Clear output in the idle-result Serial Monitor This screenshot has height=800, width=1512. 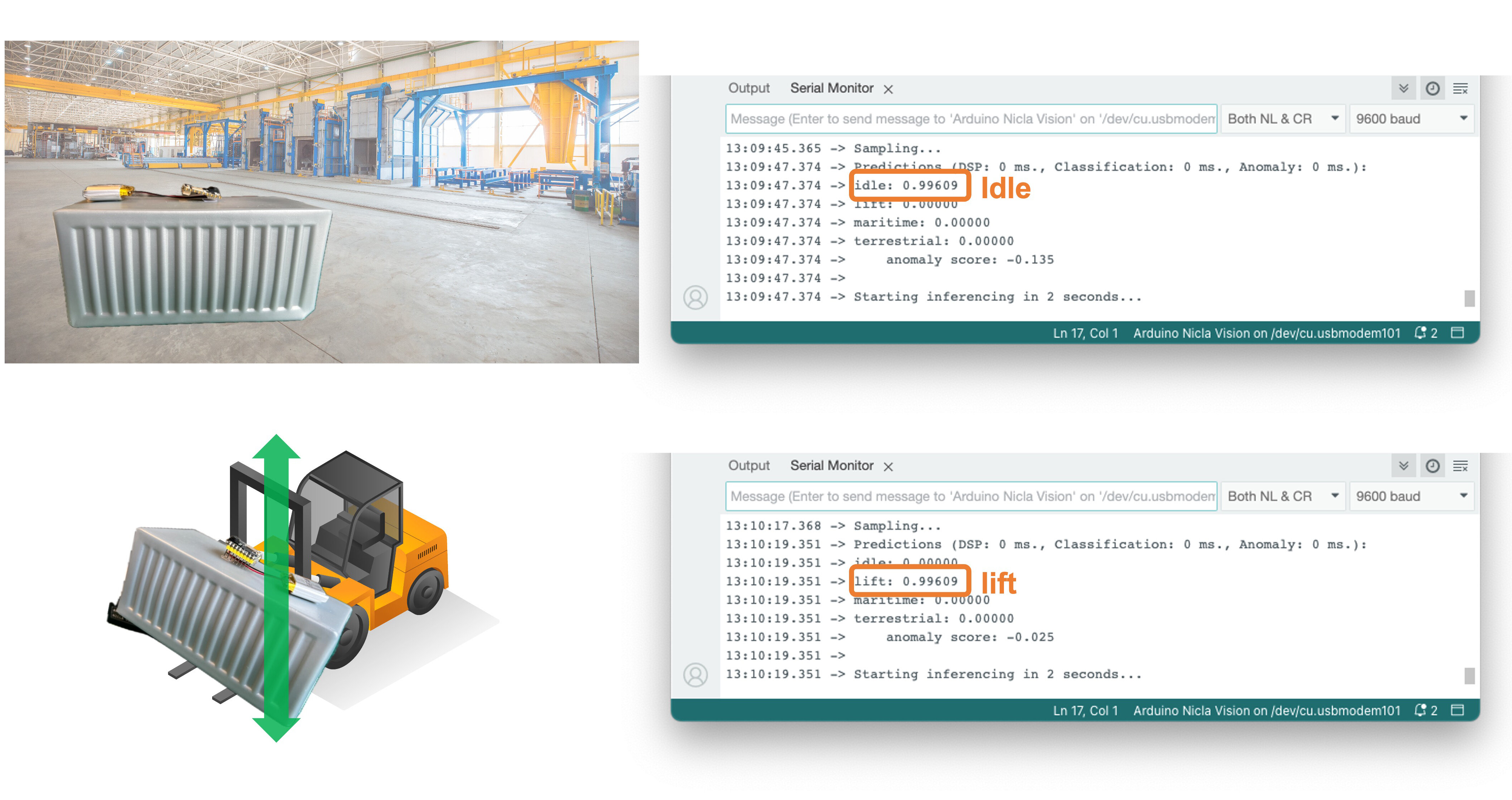[1460, 89]
